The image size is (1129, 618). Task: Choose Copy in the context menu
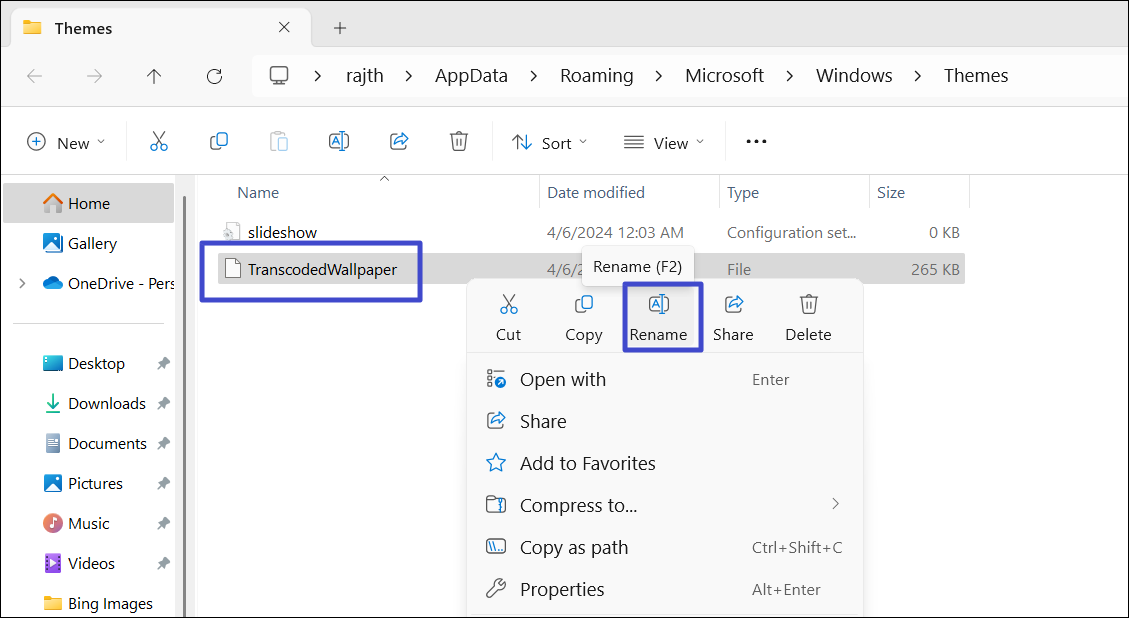coord(583,318)
